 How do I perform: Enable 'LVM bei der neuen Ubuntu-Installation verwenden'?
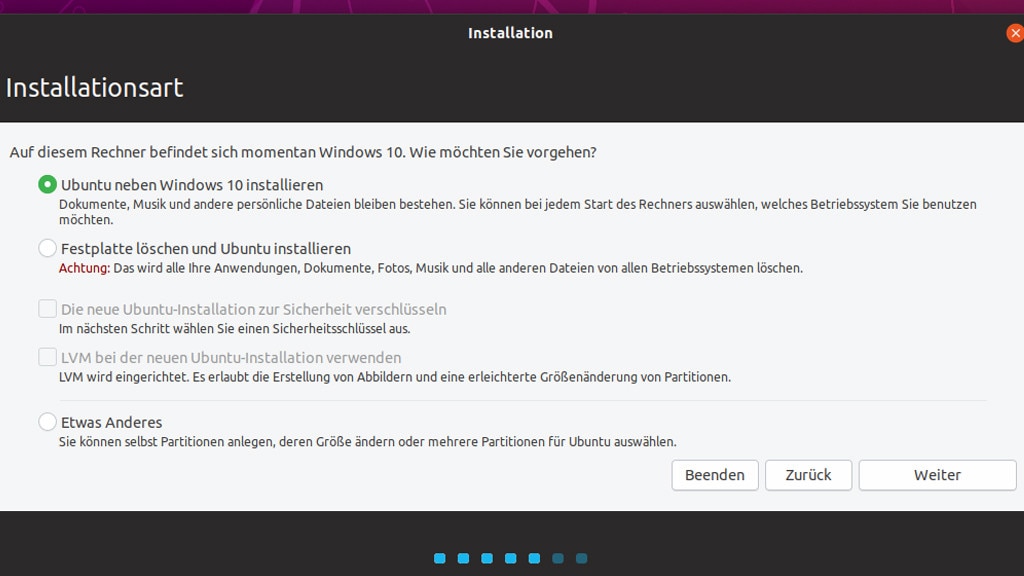[47, 357]
